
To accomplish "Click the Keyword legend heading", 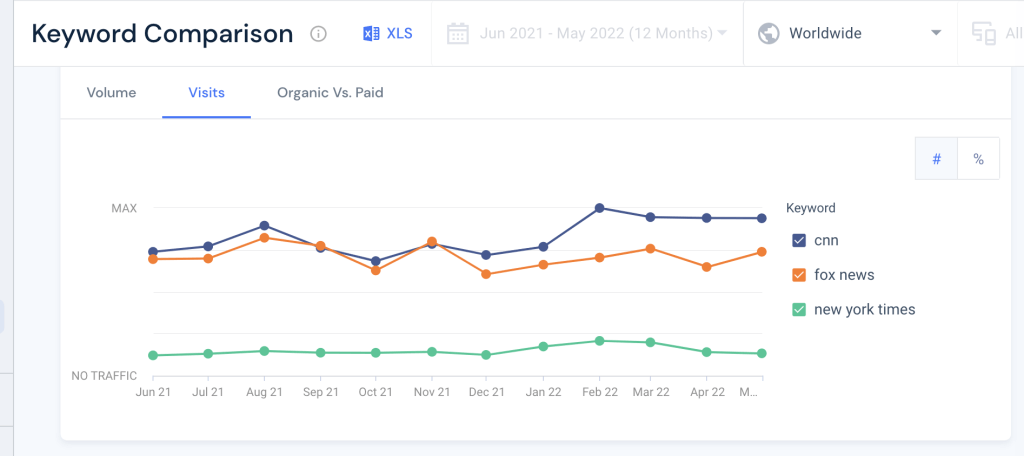I will 810,208.
